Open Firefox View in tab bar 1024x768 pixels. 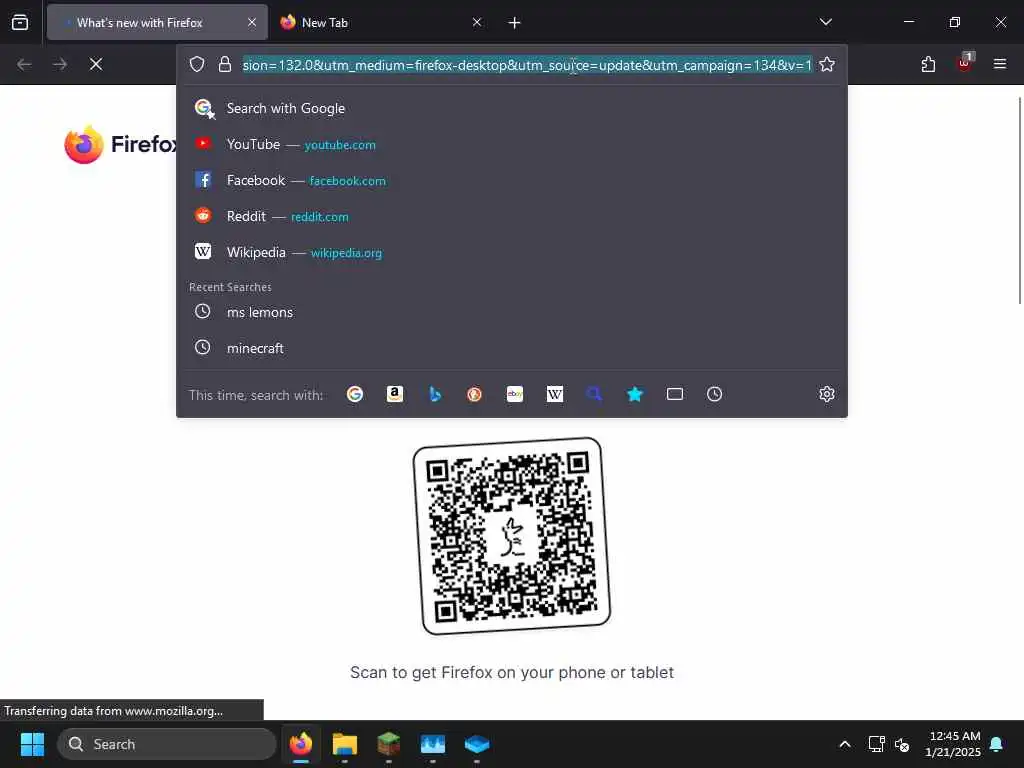pyautogui.click(x=20, y=22)
